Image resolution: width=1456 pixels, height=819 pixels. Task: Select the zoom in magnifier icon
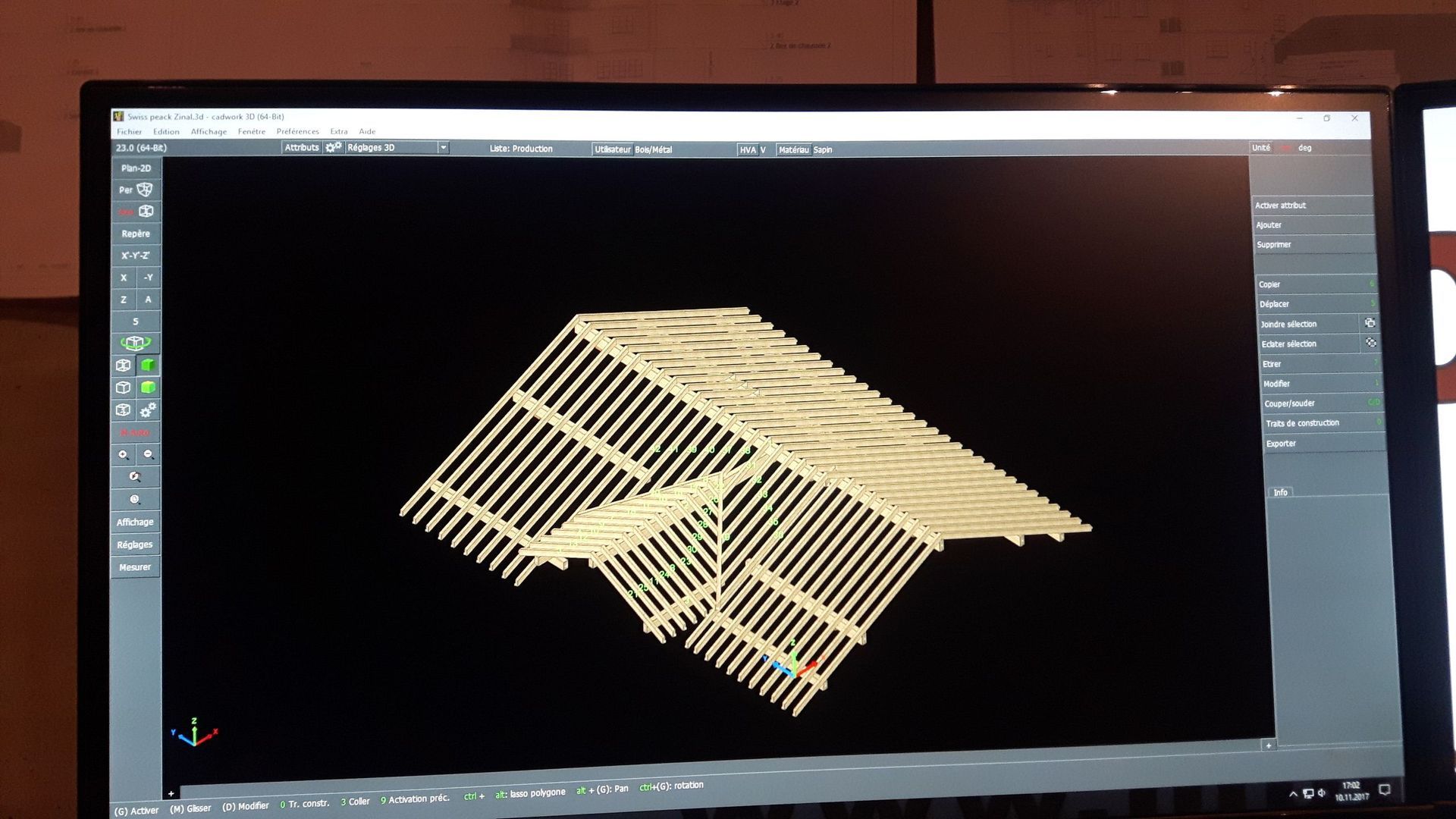124,454
